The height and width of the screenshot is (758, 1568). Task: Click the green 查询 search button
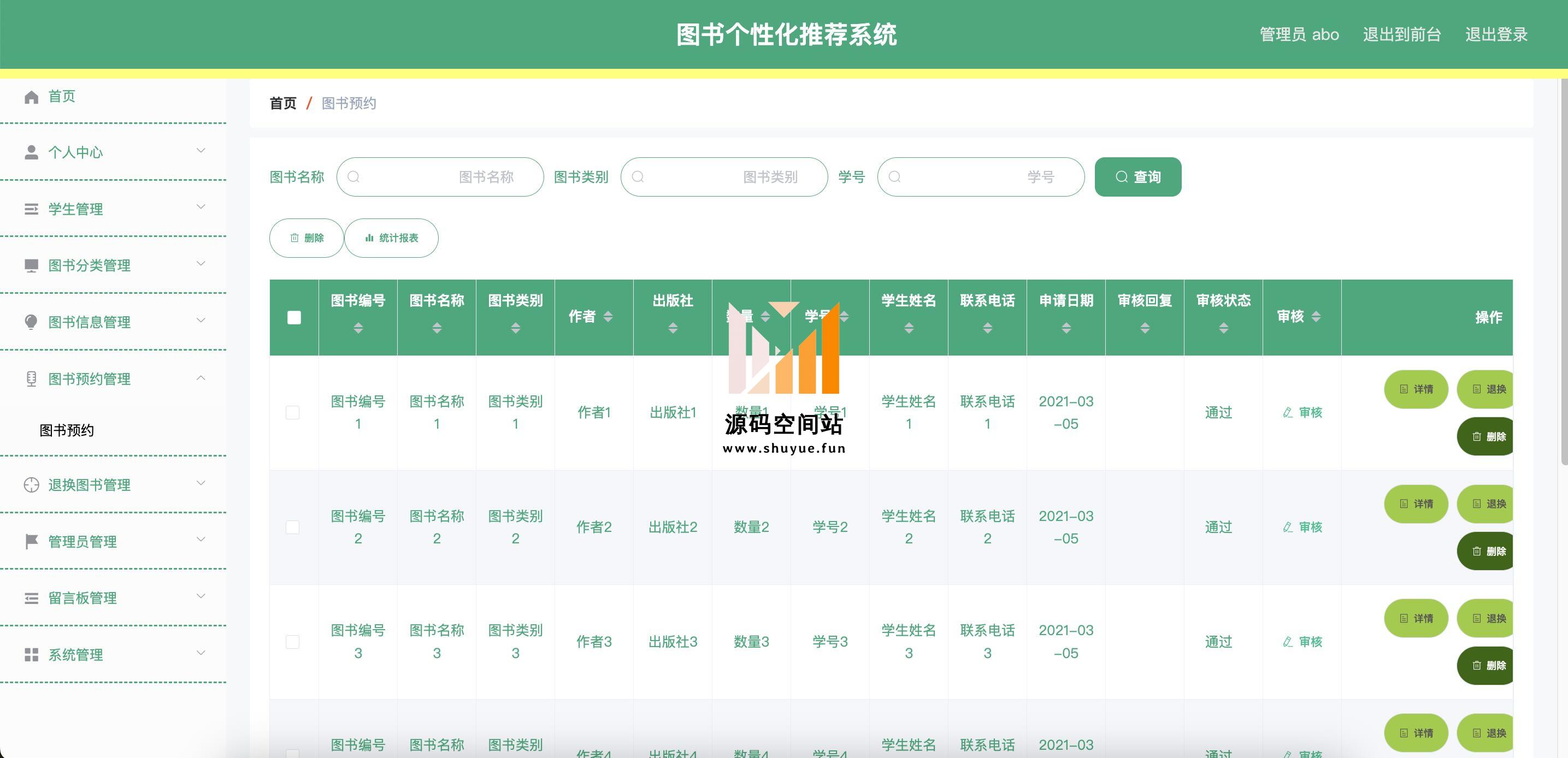1137,177
